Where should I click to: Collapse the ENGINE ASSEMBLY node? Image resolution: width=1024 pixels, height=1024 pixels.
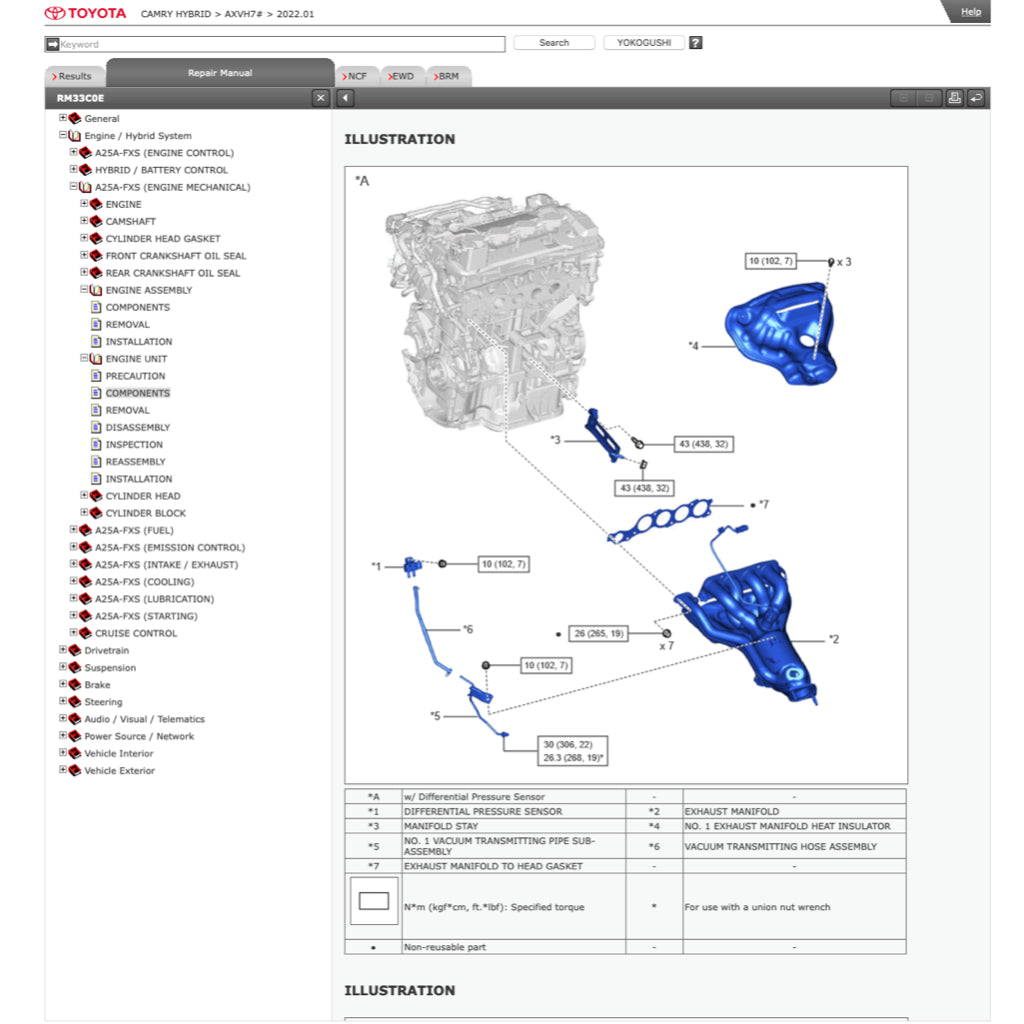pos(84,290)
